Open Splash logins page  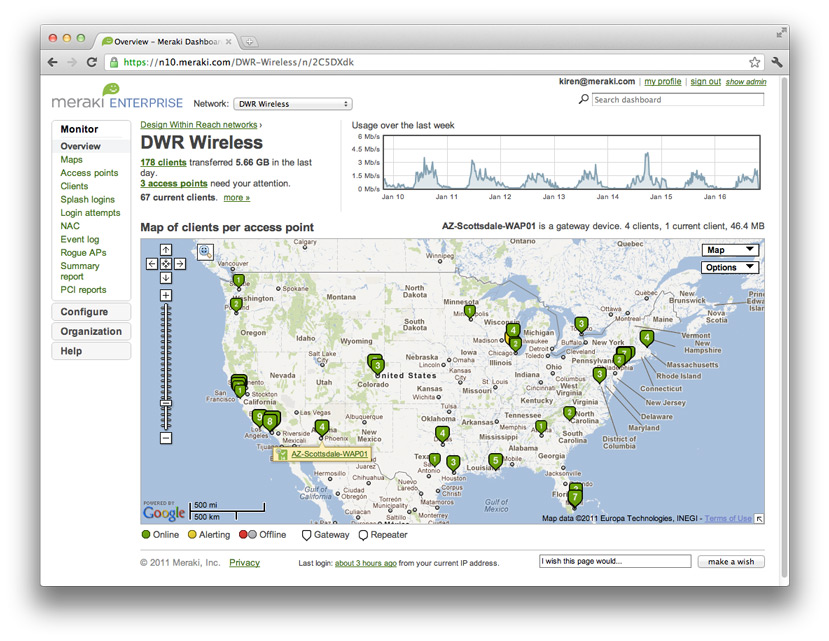tap(87, 199)
